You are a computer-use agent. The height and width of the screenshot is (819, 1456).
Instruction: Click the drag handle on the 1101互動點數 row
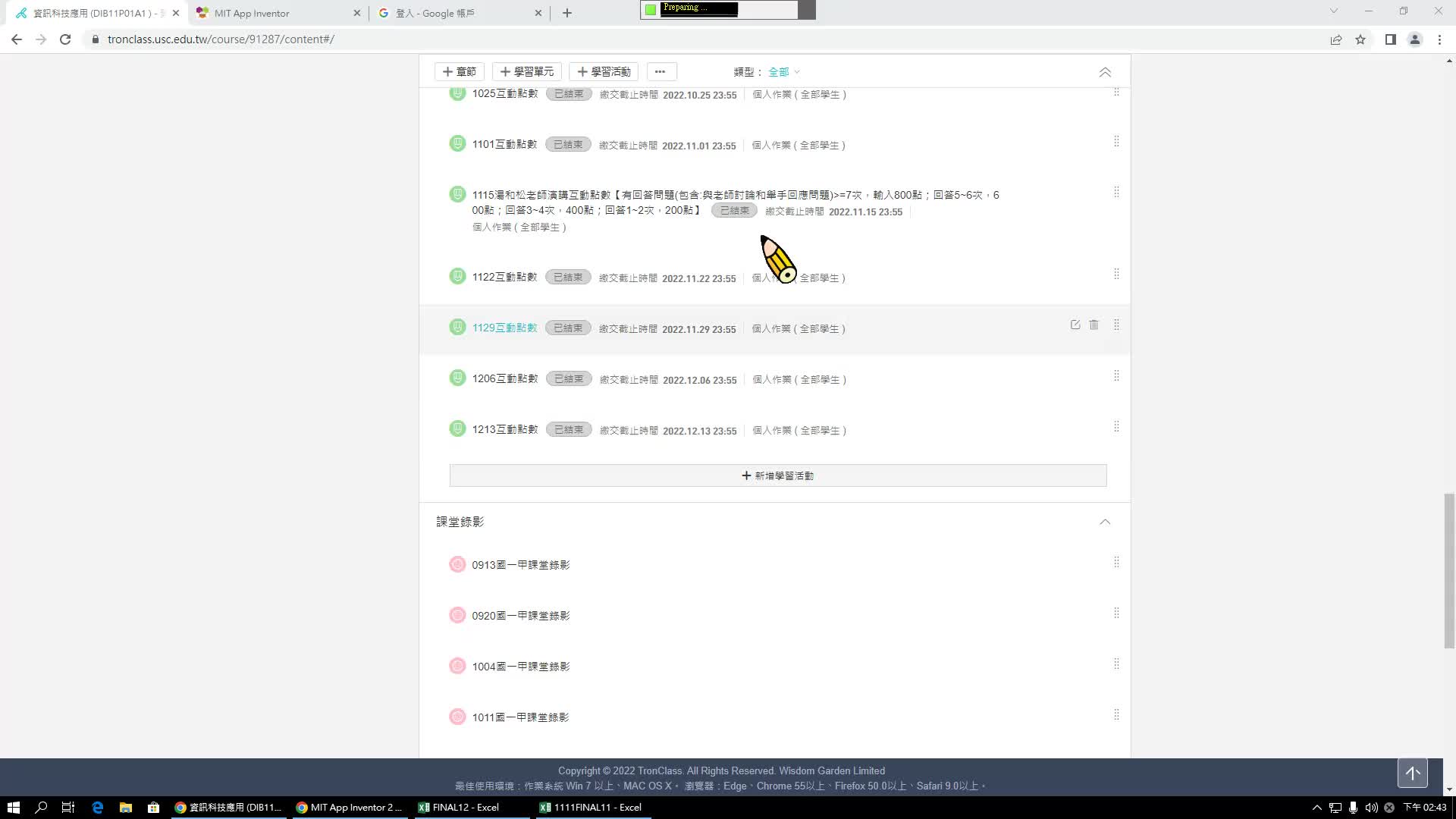(1116, 142)
